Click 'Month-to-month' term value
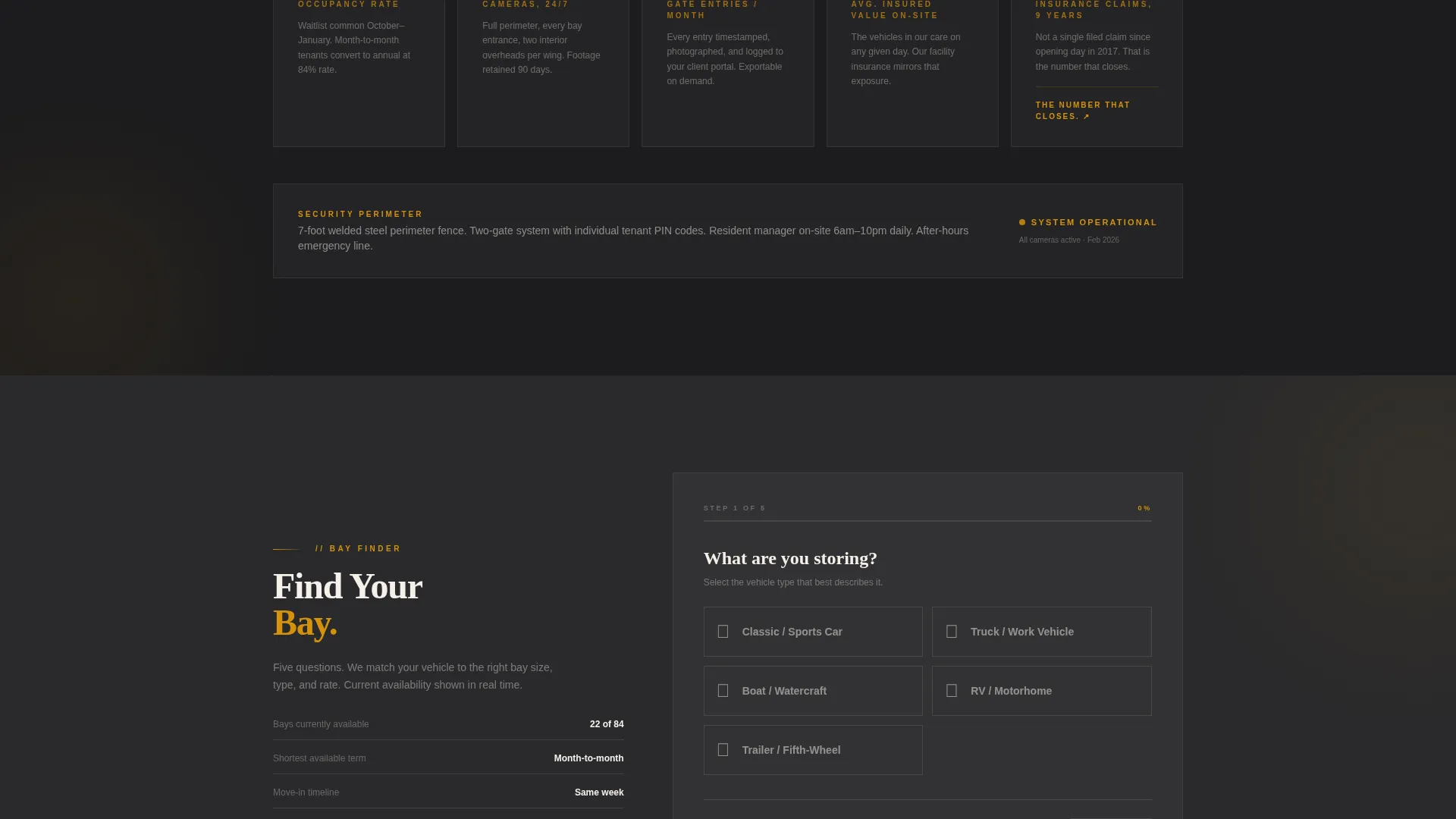The height and width of the screenshot is (819, 1456). point(588,758)
